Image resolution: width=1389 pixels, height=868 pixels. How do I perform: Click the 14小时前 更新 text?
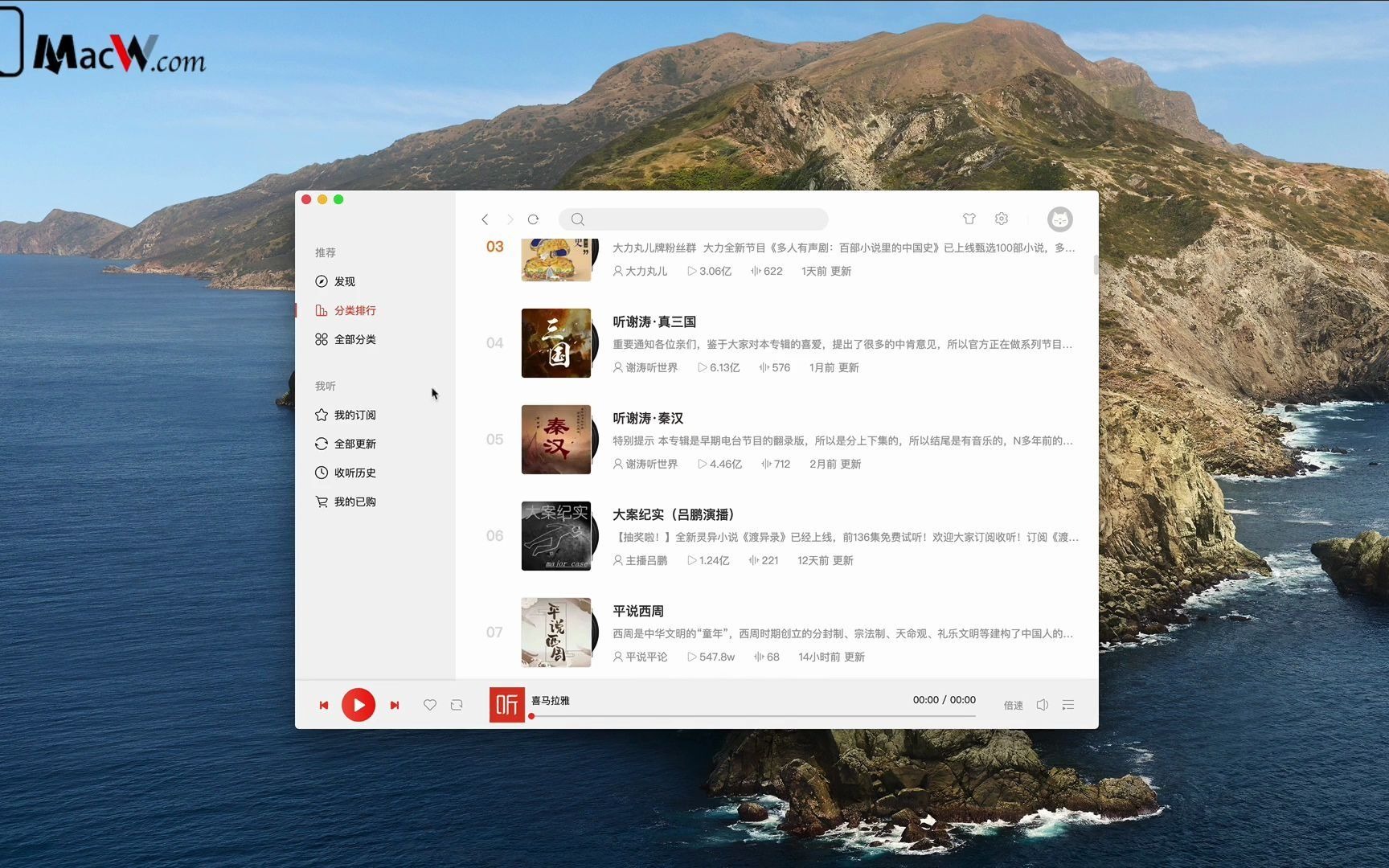831,657
